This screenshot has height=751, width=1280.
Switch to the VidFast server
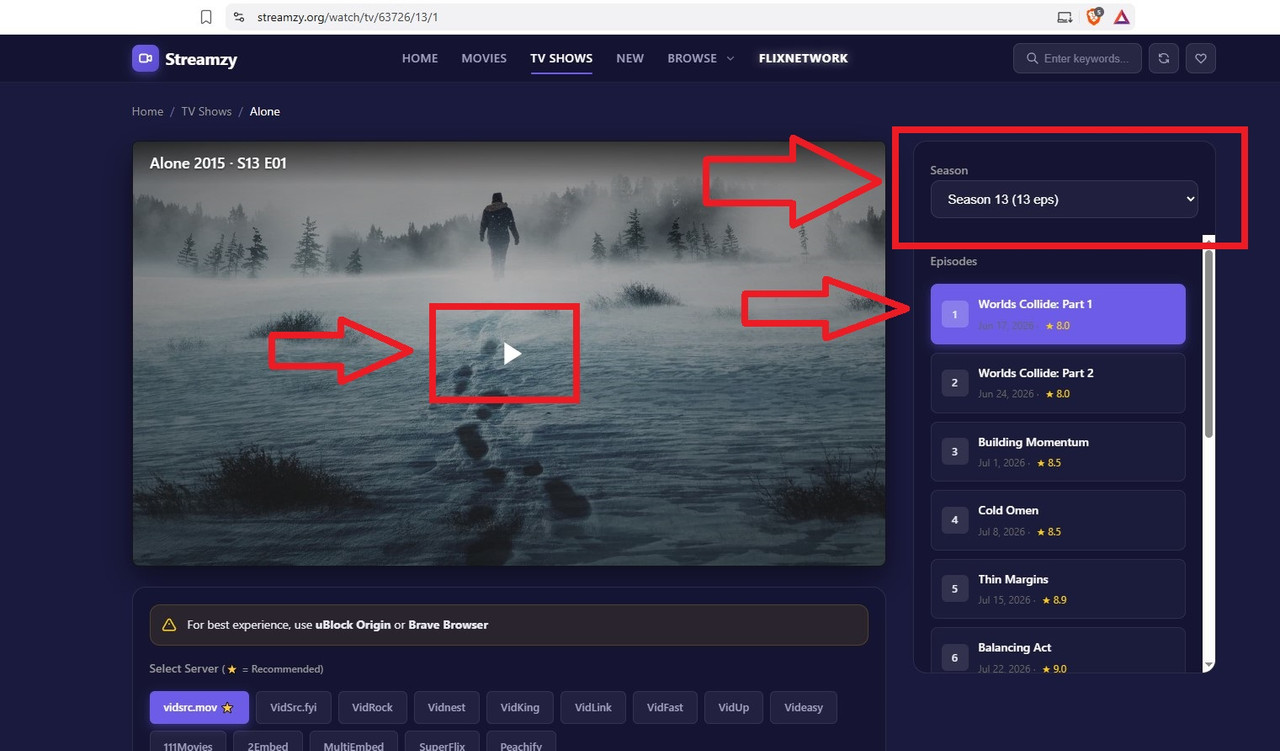pyautogui.click(x=665, y=707)
